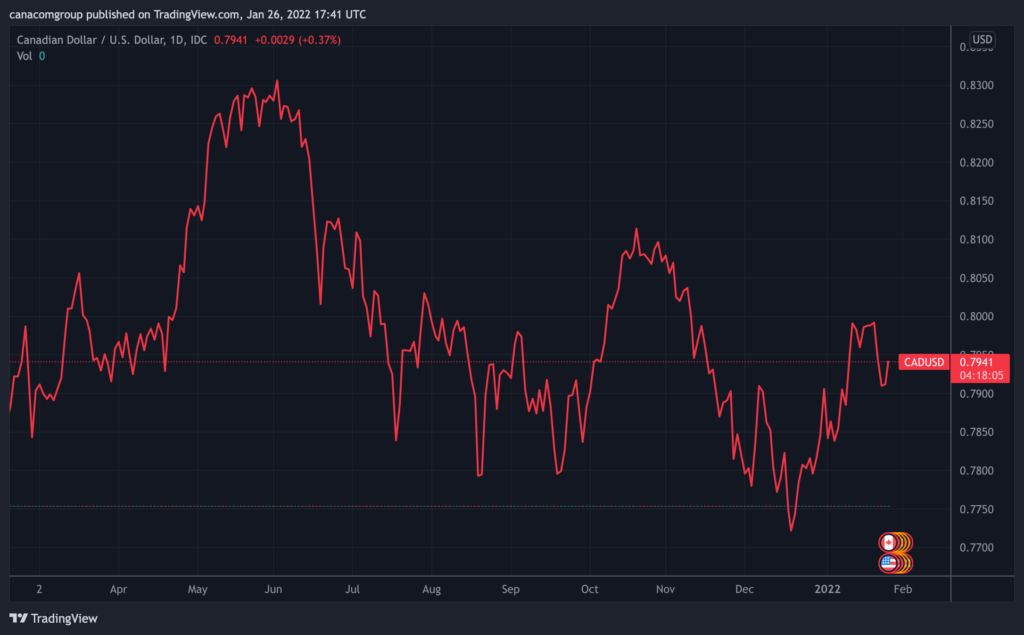Click the US flag event icon

point(887,563)
